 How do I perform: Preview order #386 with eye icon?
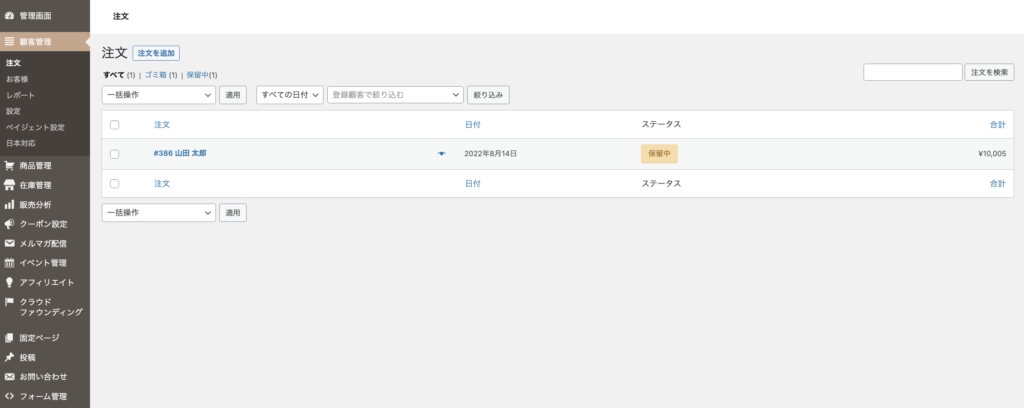coord(441,154)
